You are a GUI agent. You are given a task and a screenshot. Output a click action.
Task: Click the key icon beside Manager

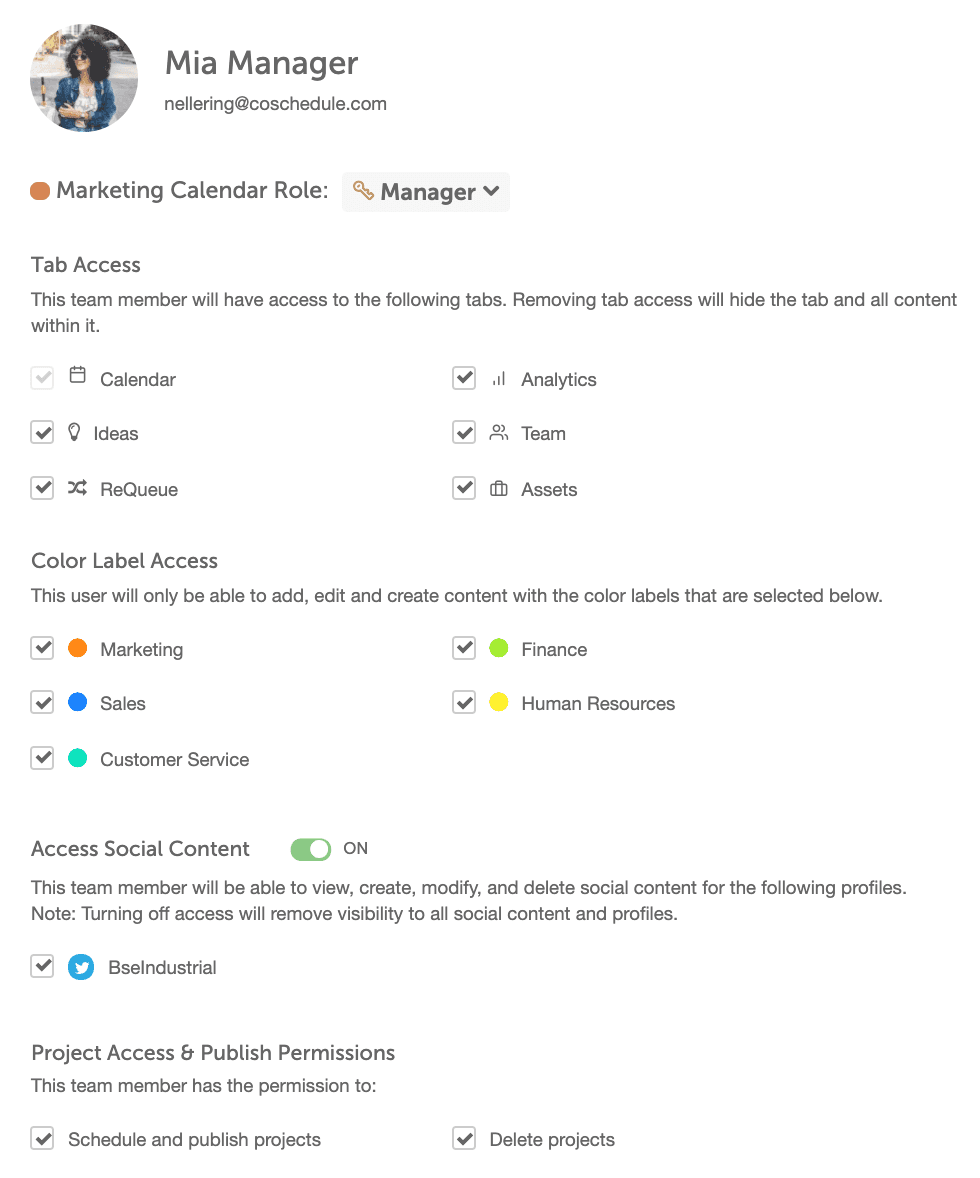coord(363,190)
